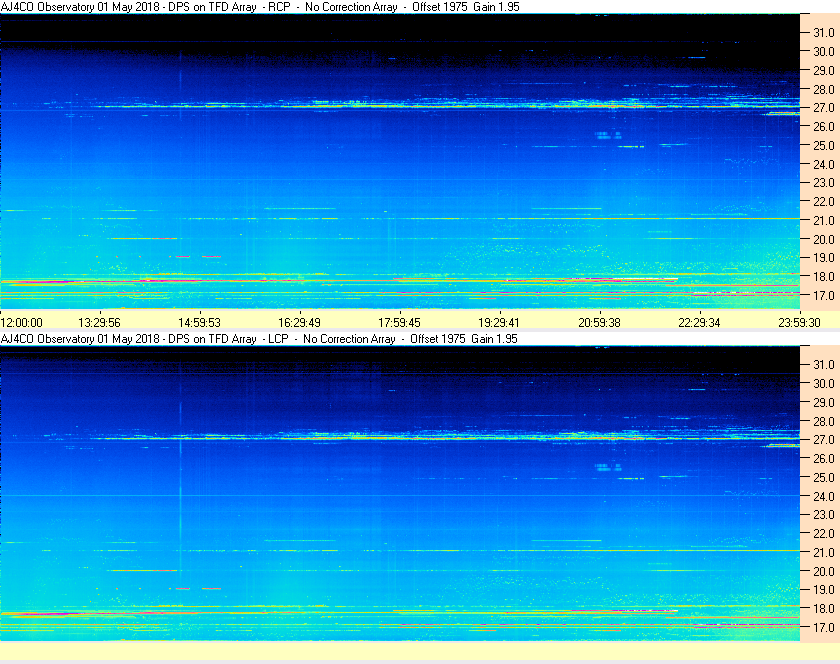
Task: Click the 27.0 frequency label on RCP chart
Action: tap(824, 108)
